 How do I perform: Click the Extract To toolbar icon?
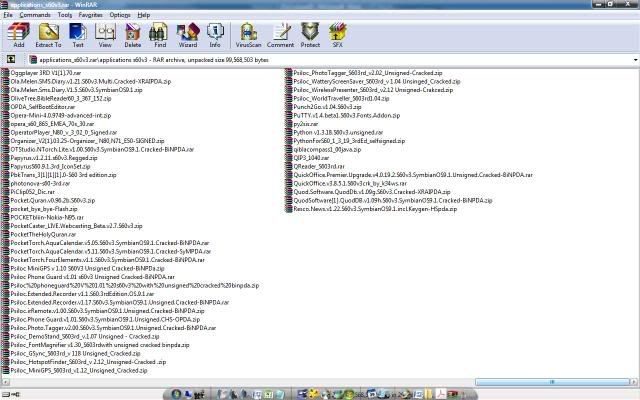48,35
